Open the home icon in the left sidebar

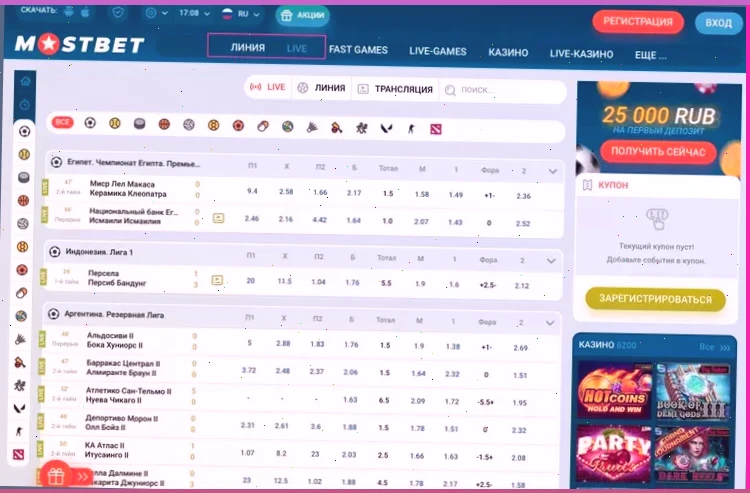click(x=25, y=81)
